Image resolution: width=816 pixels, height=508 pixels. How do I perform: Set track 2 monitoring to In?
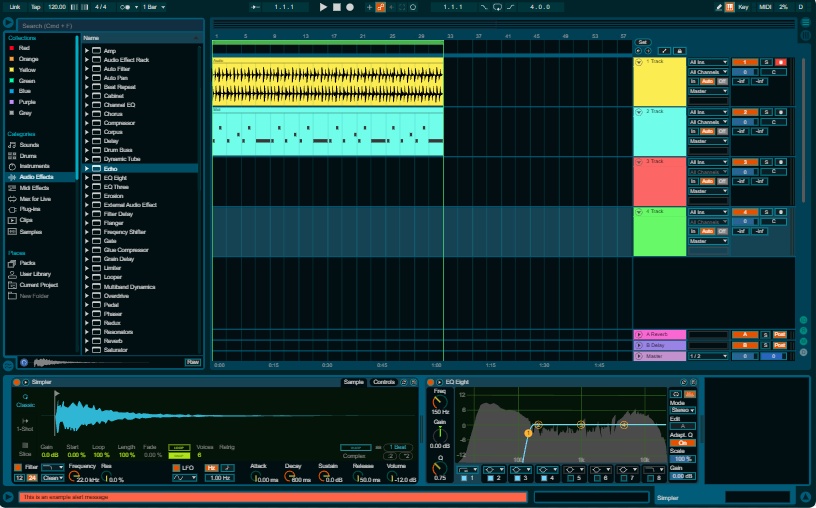coord(693,131)
